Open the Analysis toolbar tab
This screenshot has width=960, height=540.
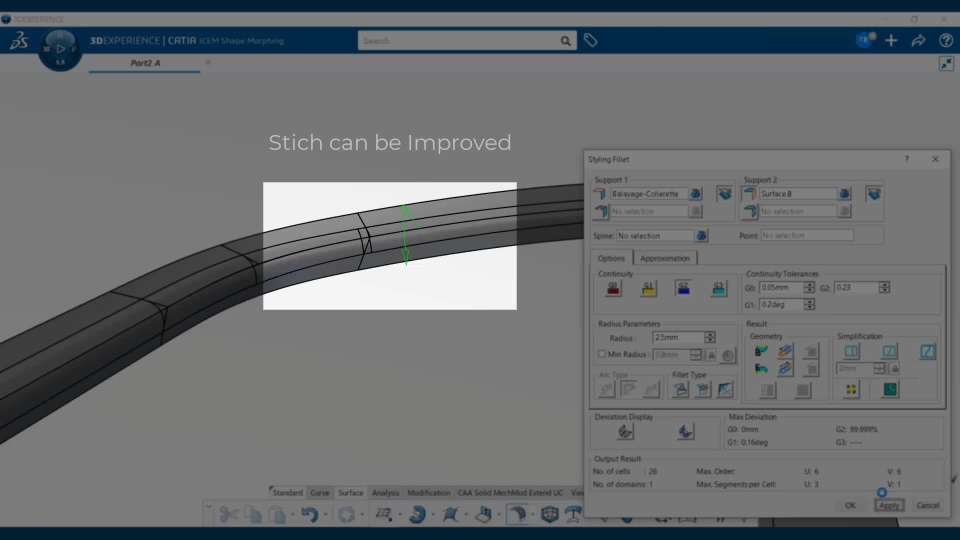[386, 493]
